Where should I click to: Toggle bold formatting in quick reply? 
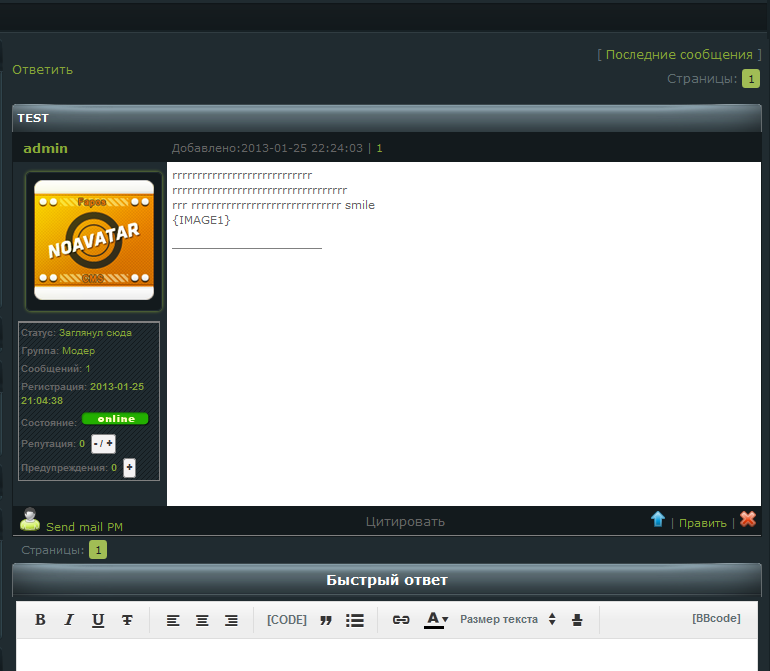[x=40, y=620]
